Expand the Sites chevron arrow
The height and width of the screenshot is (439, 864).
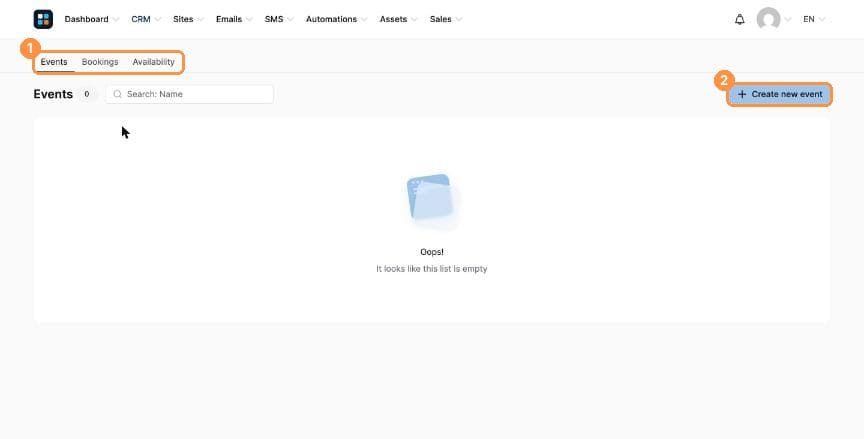(x=201, y=20)
